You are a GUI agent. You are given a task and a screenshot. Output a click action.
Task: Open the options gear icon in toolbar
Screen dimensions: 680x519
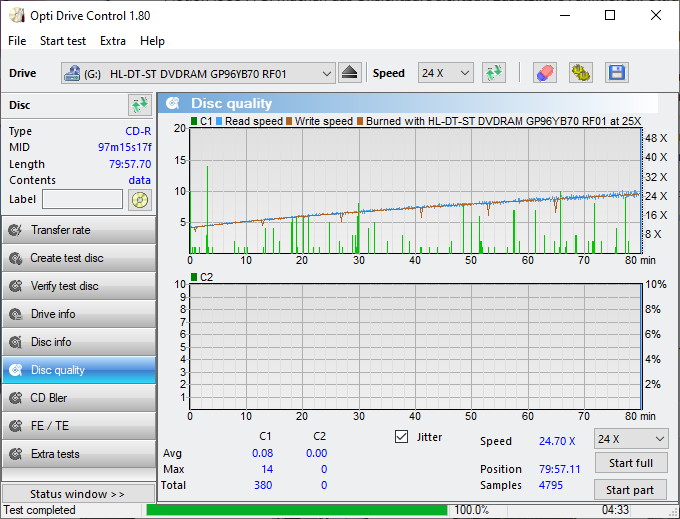580,73
